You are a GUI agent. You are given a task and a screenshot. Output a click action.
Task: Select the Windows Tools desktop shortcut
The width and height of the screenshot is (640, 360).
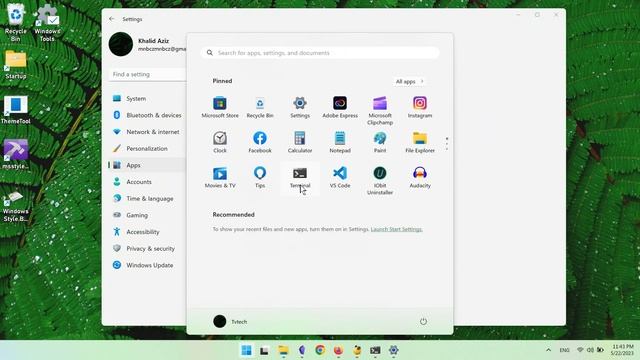click(47, 23)
